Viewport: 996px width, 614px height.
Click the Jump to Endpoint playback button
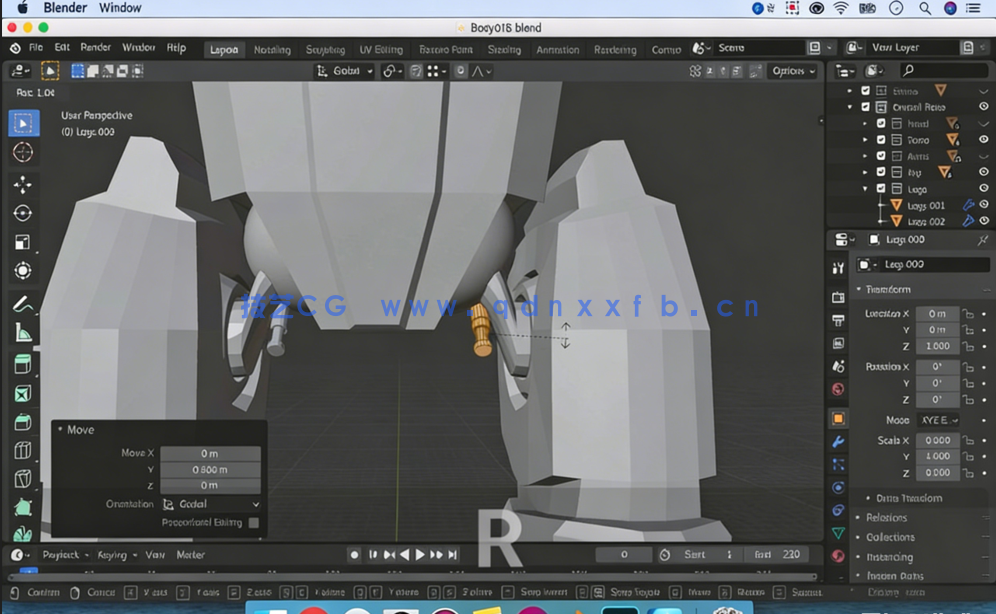tap(453, 555)
